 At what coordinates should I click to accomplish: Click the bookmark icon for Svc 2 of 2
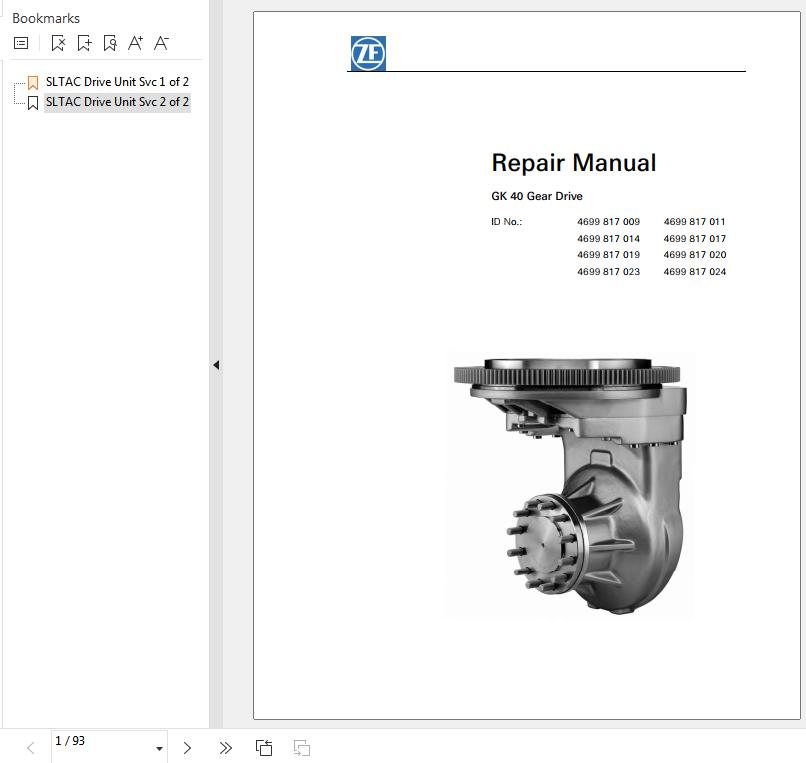[x=33, y=103]
